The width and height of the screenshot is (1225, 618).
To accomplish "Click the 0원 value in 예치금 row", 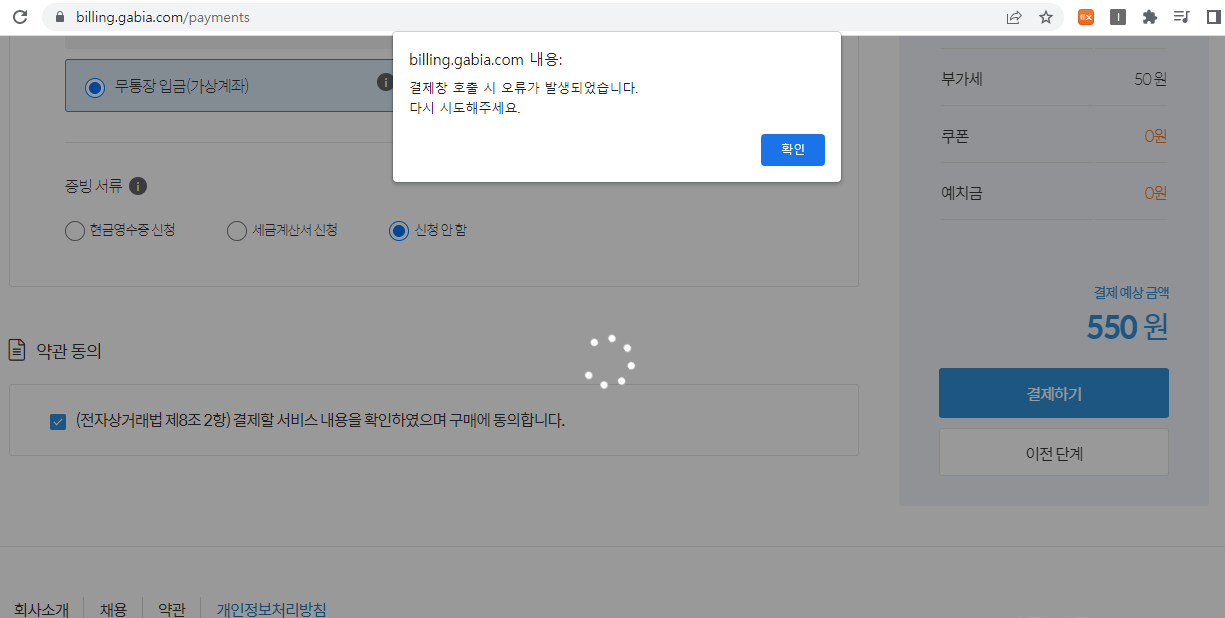I will point(1156,193).
